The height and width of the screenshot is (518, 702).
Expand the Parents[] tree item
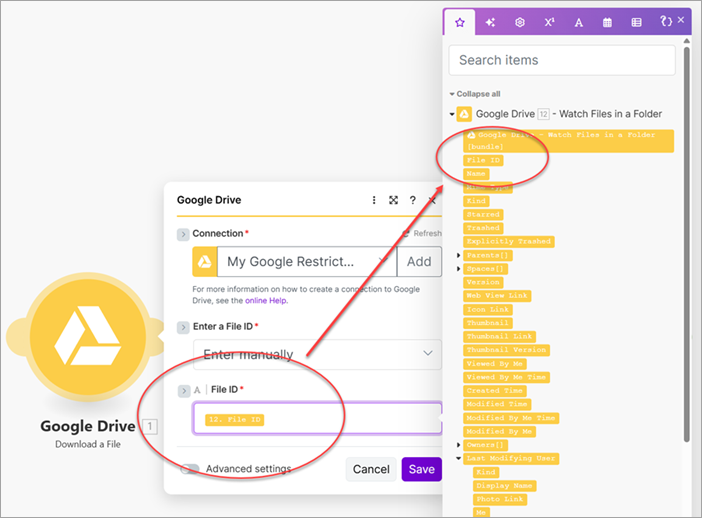point(459,255)
